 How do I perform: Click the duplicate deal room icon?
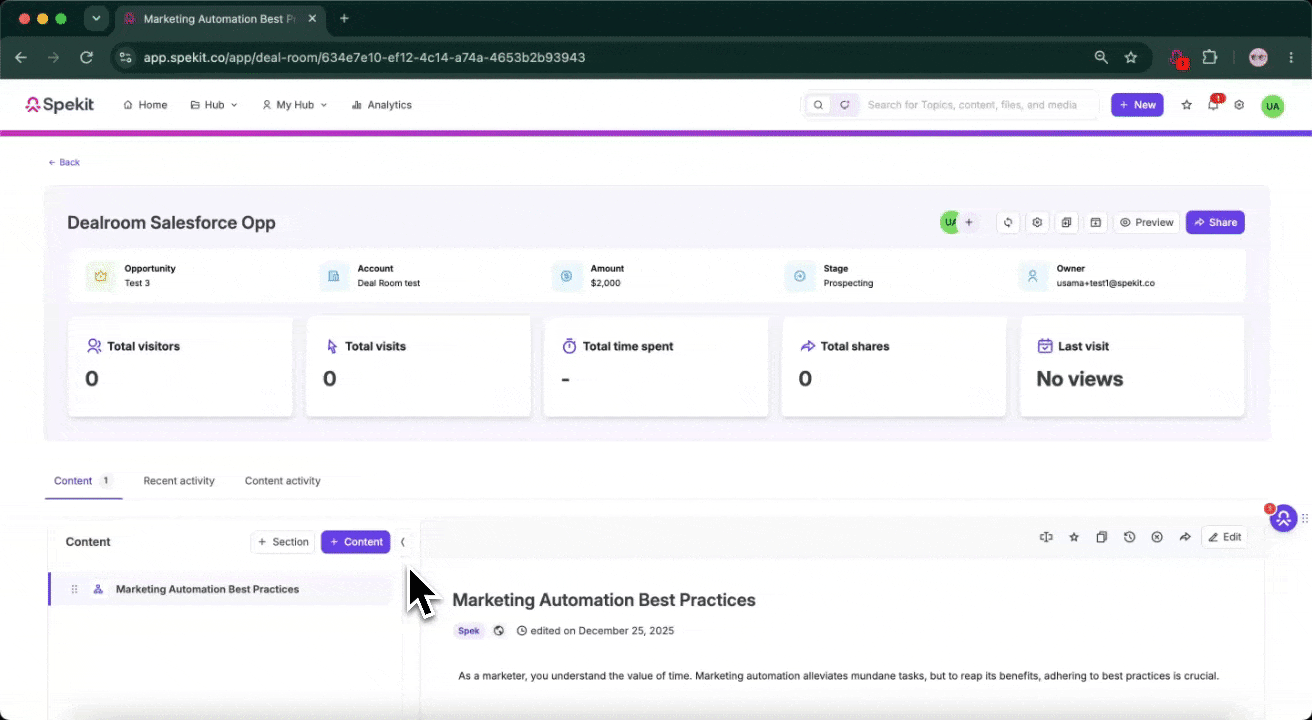(x=1067, y=223)
